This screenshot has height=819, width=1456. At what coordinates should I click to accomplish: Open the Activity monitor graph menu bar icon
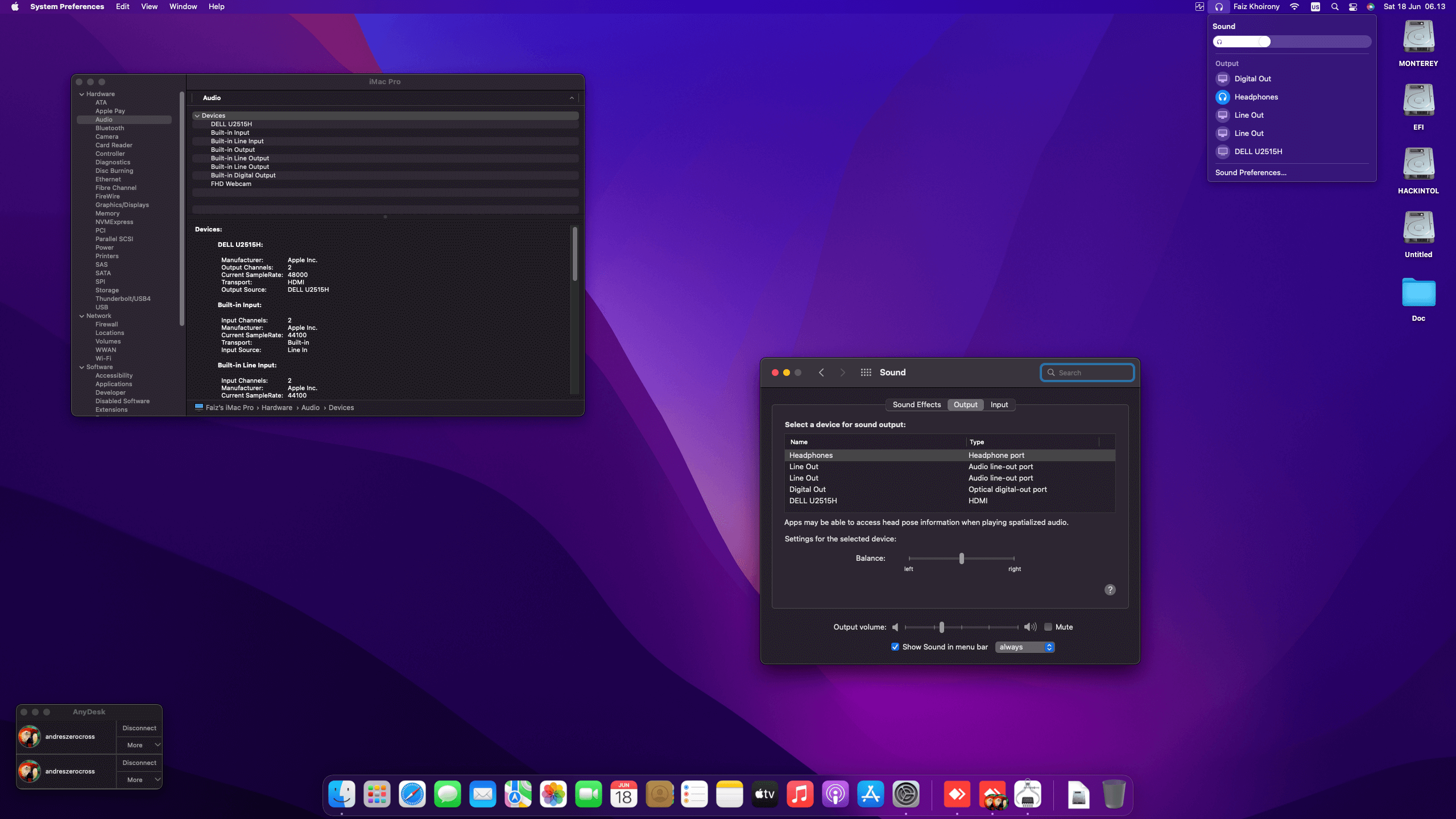1199,7
